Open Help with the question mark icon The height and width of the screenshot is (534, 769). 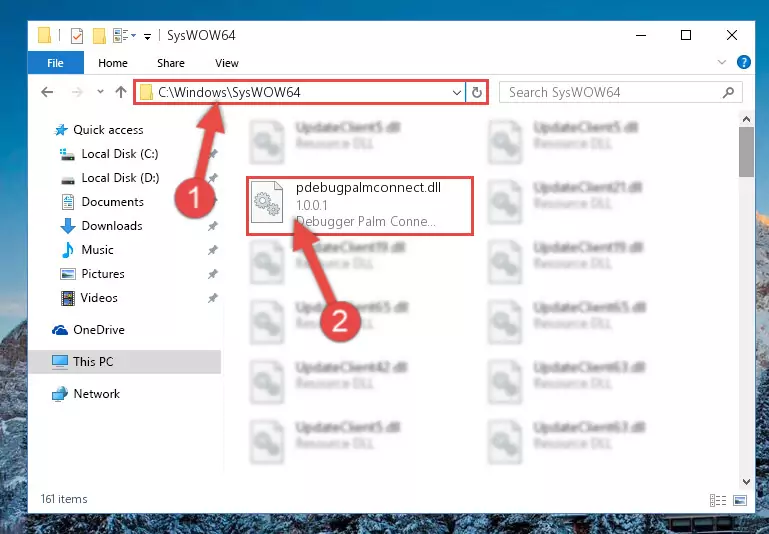point(743,62)
